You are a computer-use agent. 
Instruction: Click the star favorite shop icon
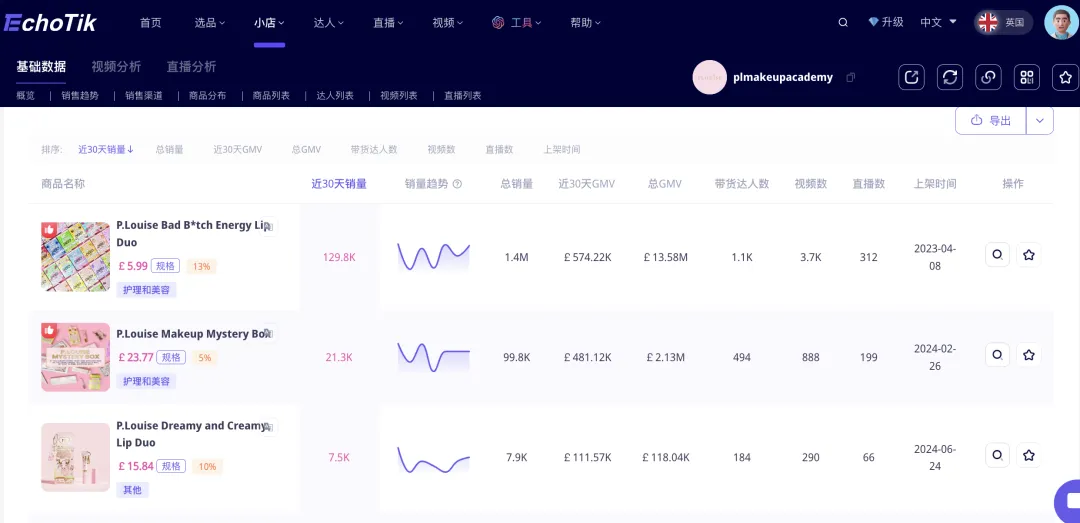point(1066,77)
